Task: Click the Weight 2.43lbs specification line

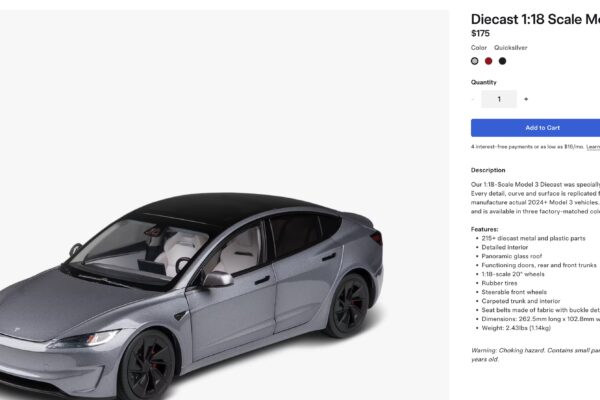Action: point(516,328)
